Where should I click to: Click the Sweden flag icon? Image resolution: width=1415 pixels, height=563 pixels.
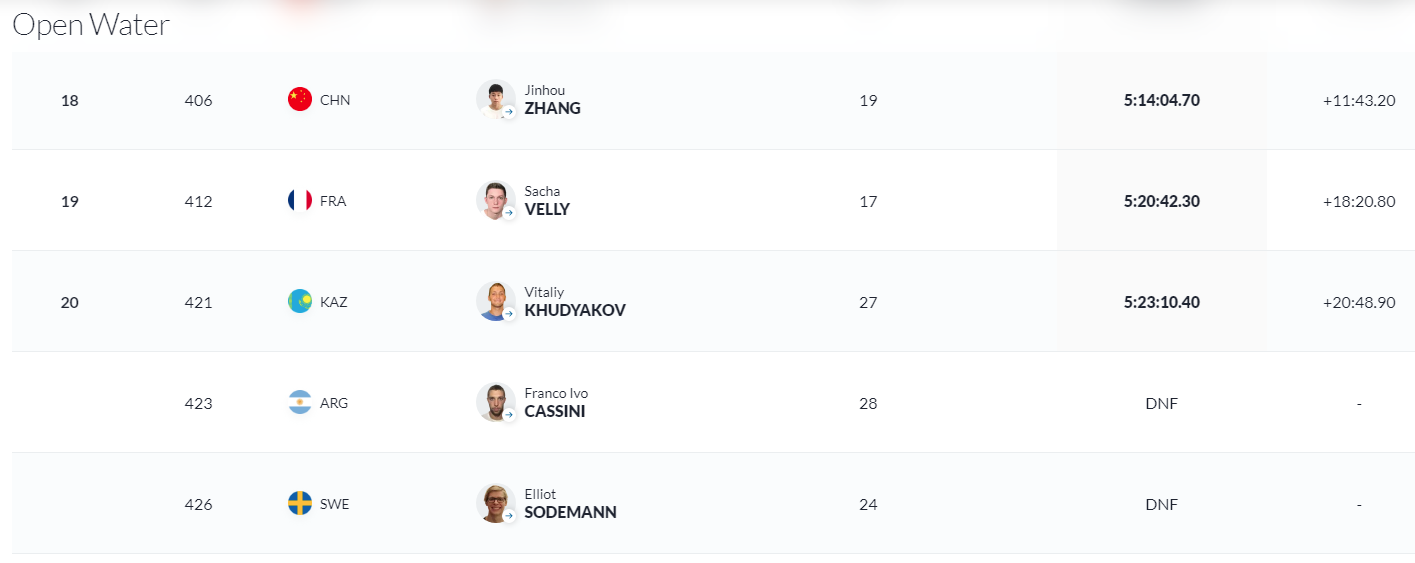[300, 503]
